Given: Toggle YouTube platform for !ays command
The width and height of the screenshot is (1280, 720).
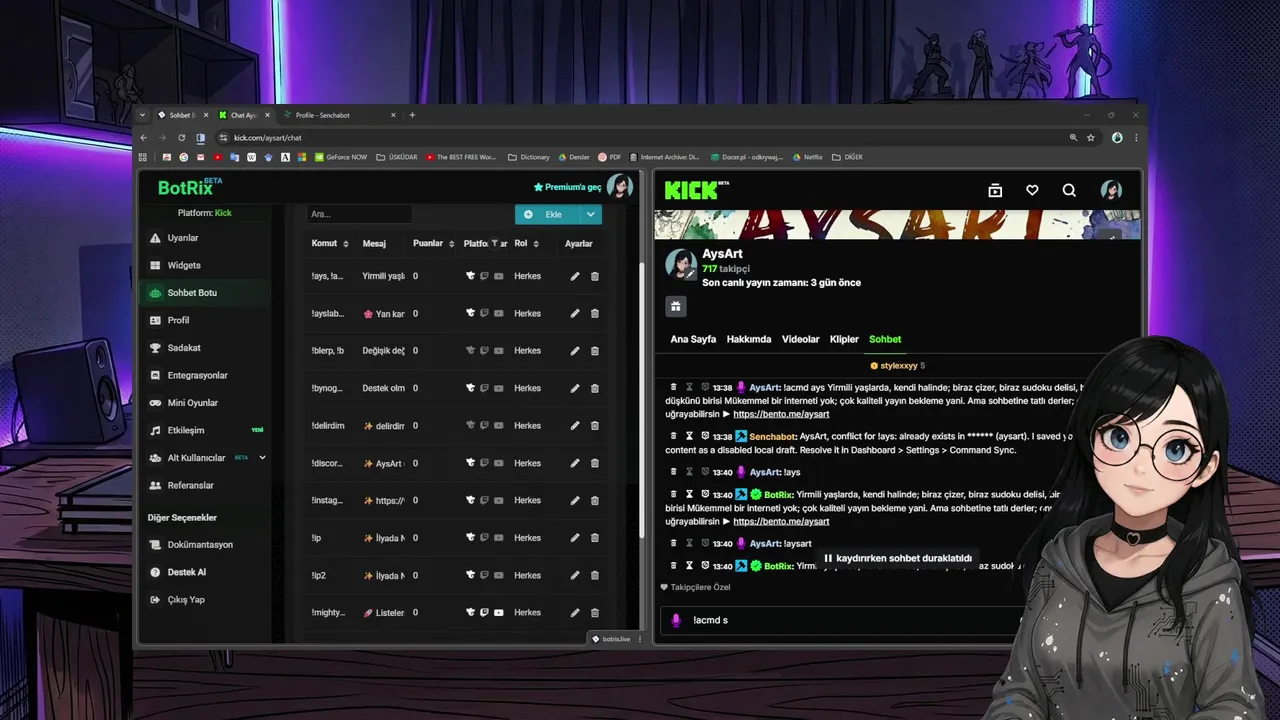Looking at the screenshot, I should tap(499, 276).
